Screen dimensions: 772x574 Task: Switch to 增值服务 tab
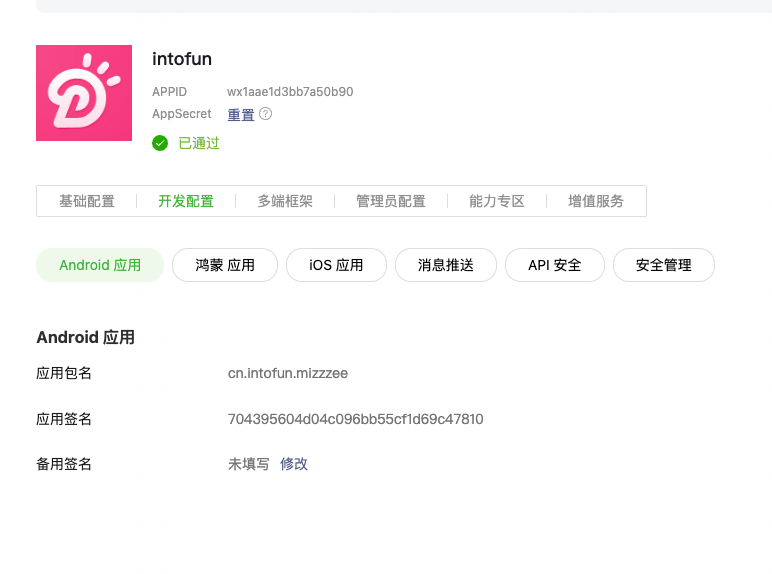[596, 201]
